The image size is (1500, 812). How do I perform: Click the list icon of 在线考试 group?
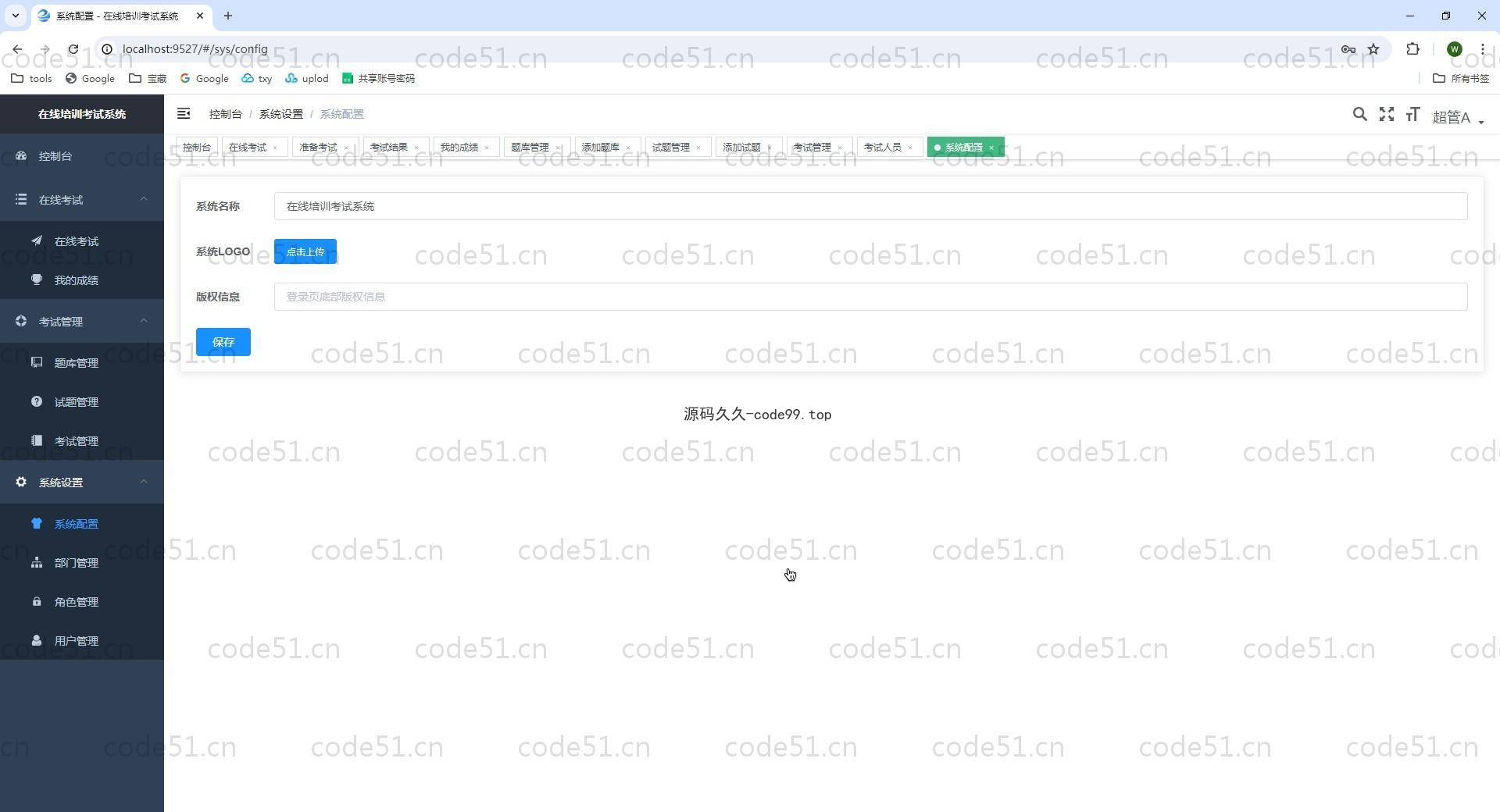pyautogui.click(x=21, y=199)
